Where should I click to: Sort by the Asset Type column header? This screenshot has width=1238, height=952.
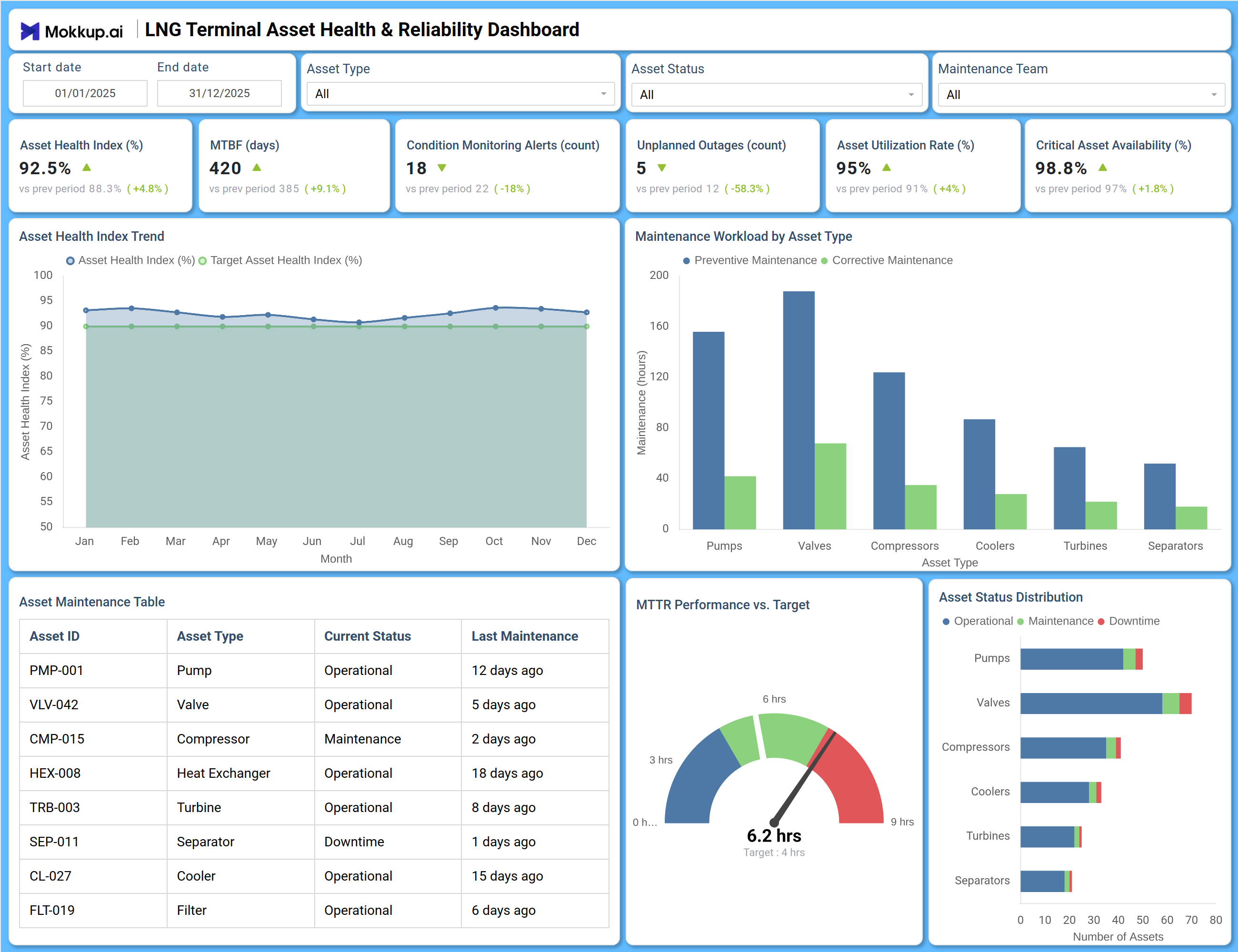click(240, 636)
